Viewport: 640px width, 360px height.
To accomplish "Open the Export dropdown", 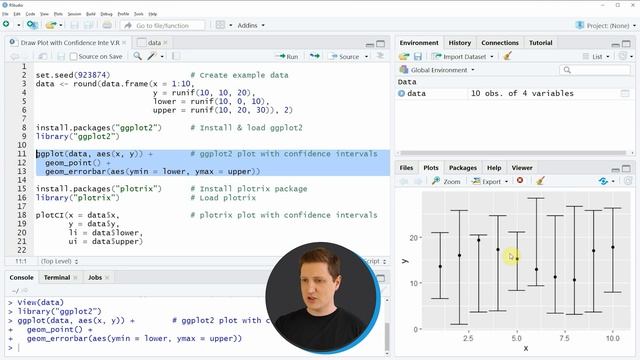I will [489, 181].
